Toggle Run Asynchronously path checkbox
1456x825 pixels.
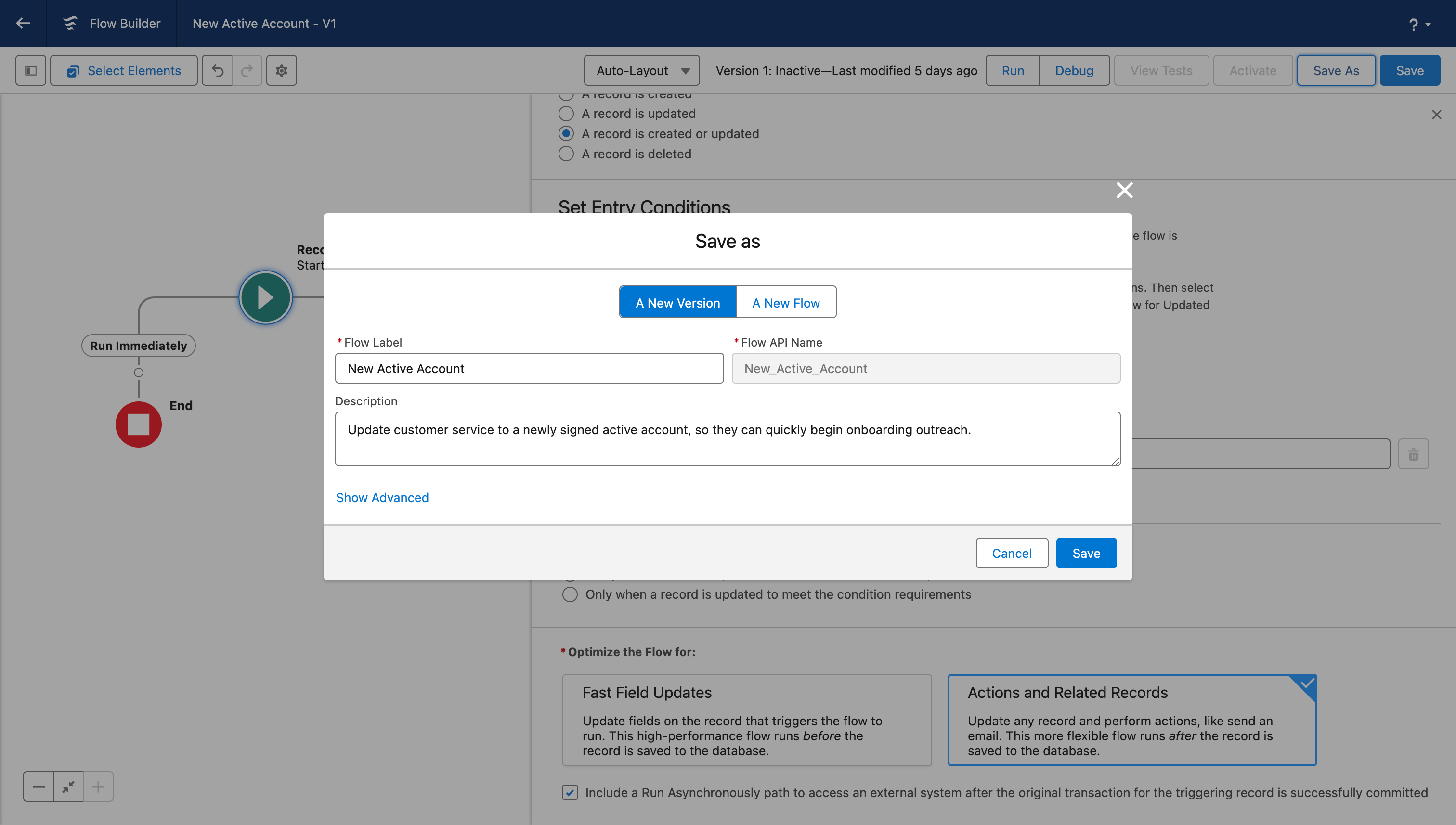tap(570, 792)
